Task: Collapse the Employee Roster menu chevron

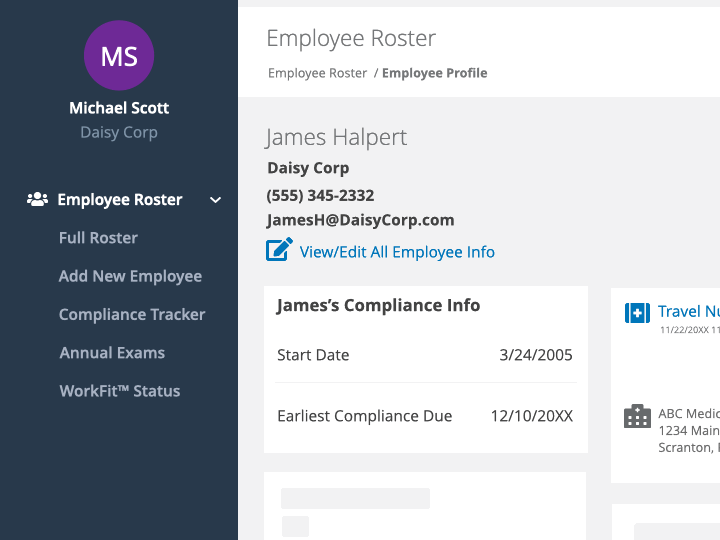Action: [215, 200]
